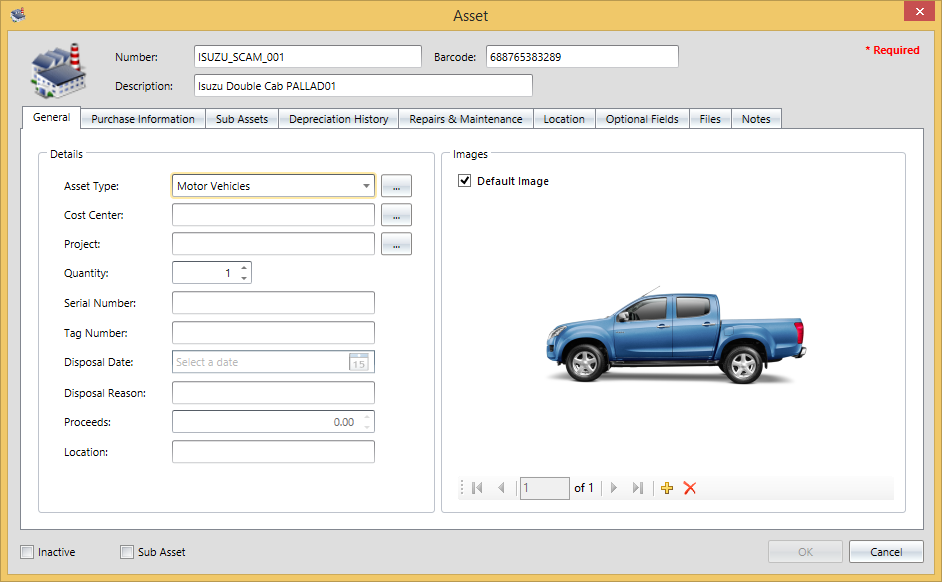Go to previous image in navigator
This screenshot has height=582, width=942.
[x=501, y=488]
